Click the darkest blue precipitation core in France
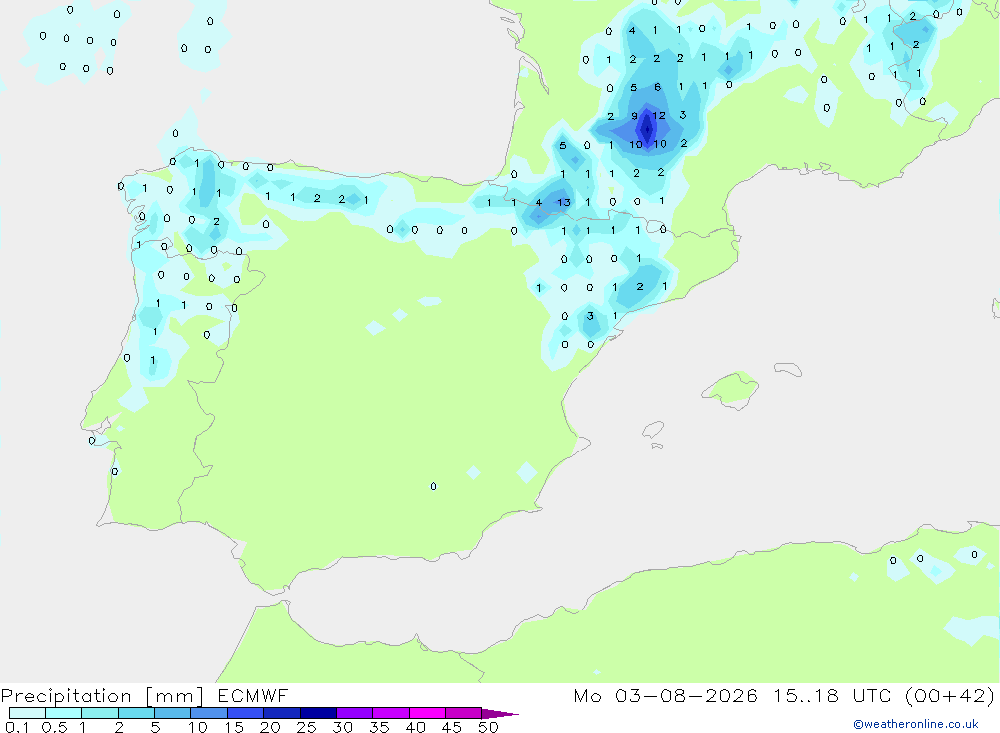Viewport: 1000px width, 733px height. point(647,130)
